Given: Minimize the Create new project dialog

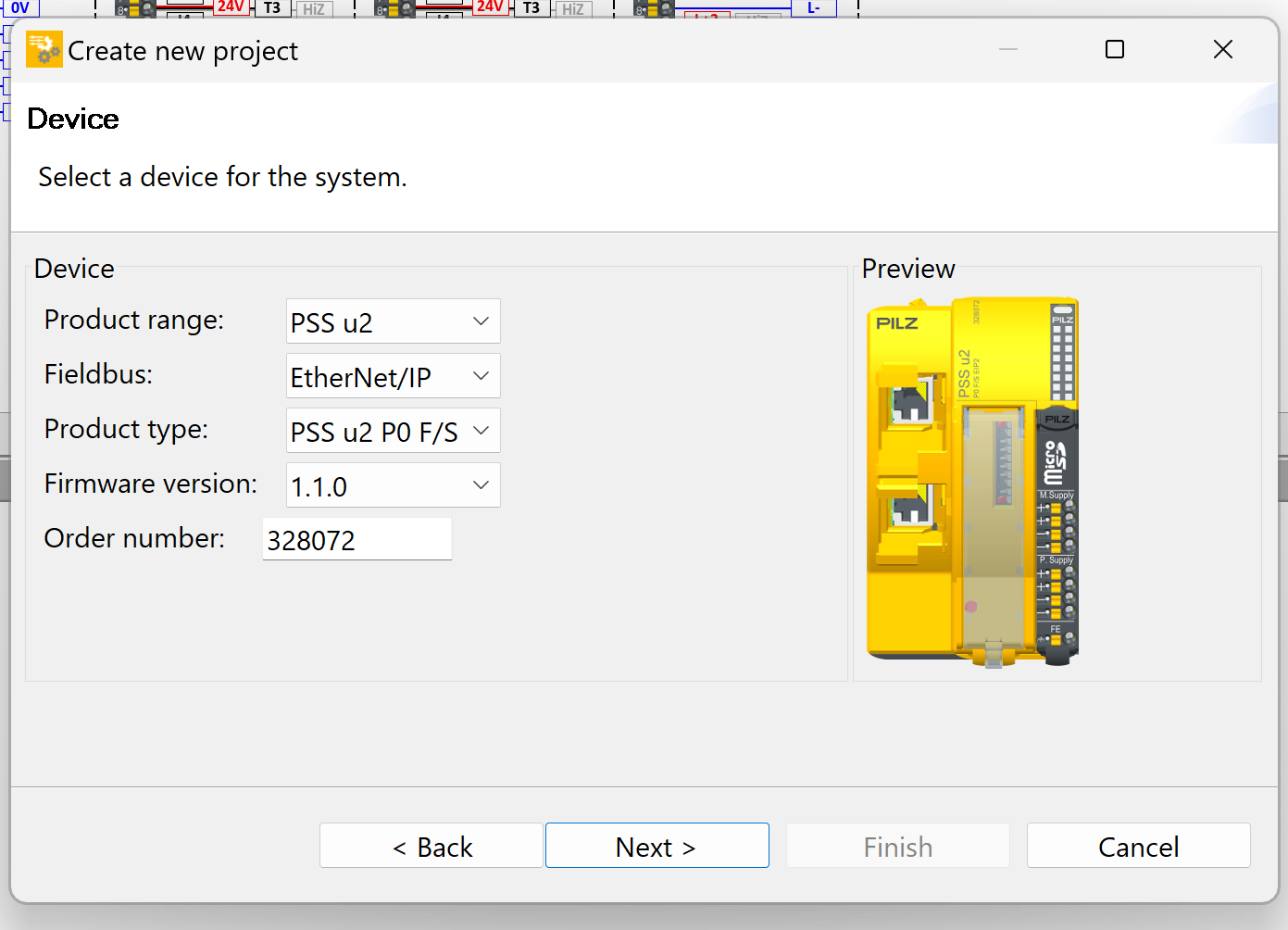Looking at the screenshot, I should [x=1008, y=49].
